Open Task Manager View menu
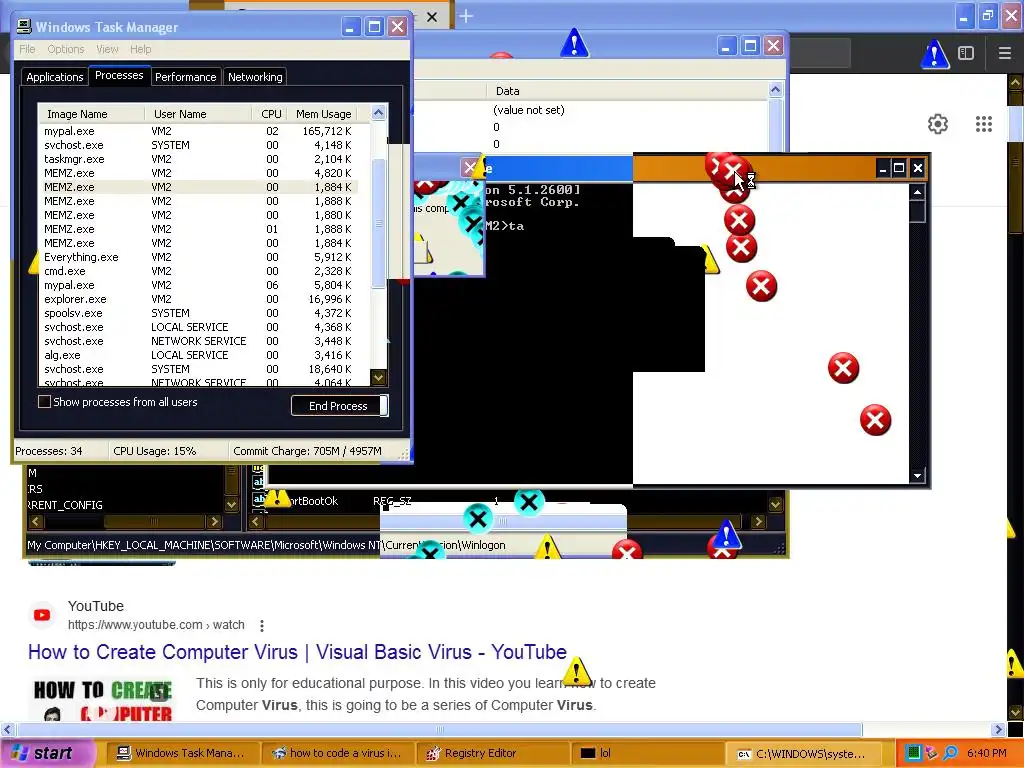The height and width of the screenshot is (768, 1024). click(x=107, y=49)
